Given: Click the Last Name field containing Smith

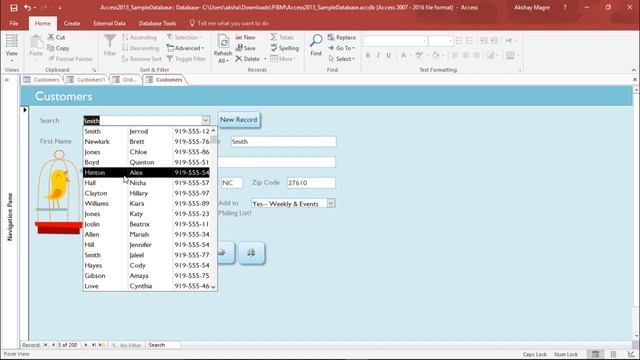Looking at the screenshot, I should pos(283,142).
